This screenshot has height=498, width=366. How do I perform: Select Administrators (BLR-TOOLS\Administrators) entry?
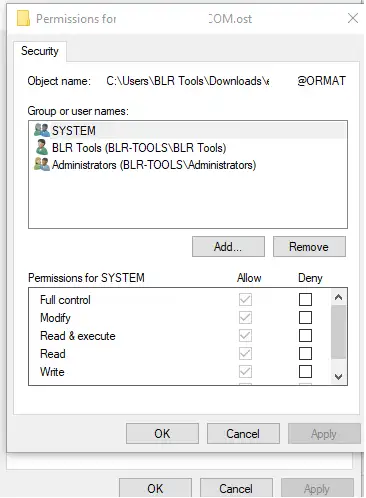188,165
